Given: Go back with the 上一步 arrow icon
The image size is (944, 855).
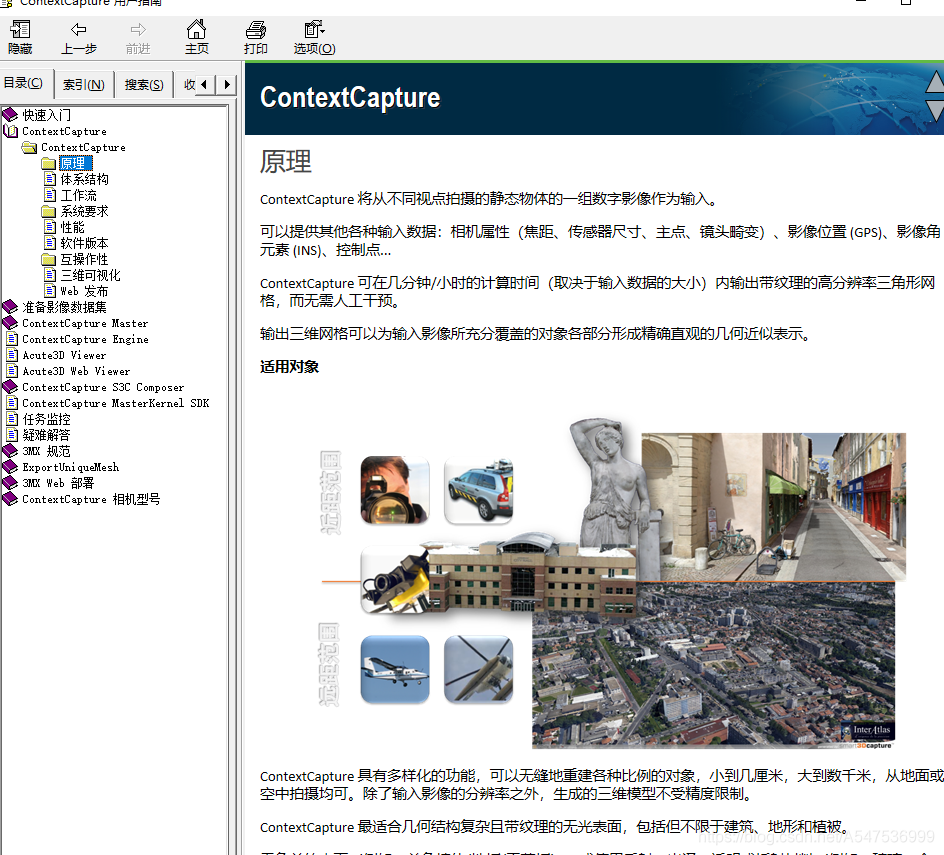Looking at the screenshot, I should pyautogui.click(x=78, y=30).
